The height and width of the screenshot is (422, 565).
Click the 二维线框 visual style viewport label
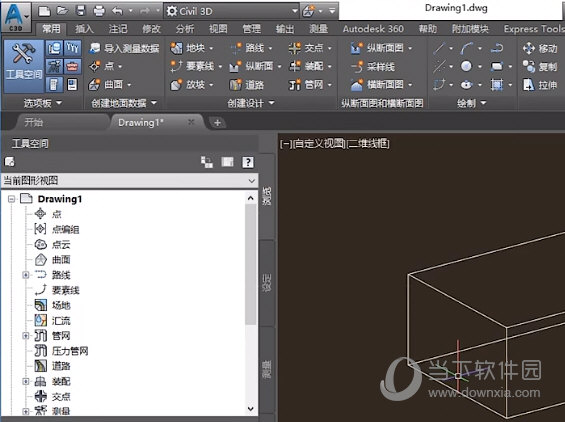(368, 144)
